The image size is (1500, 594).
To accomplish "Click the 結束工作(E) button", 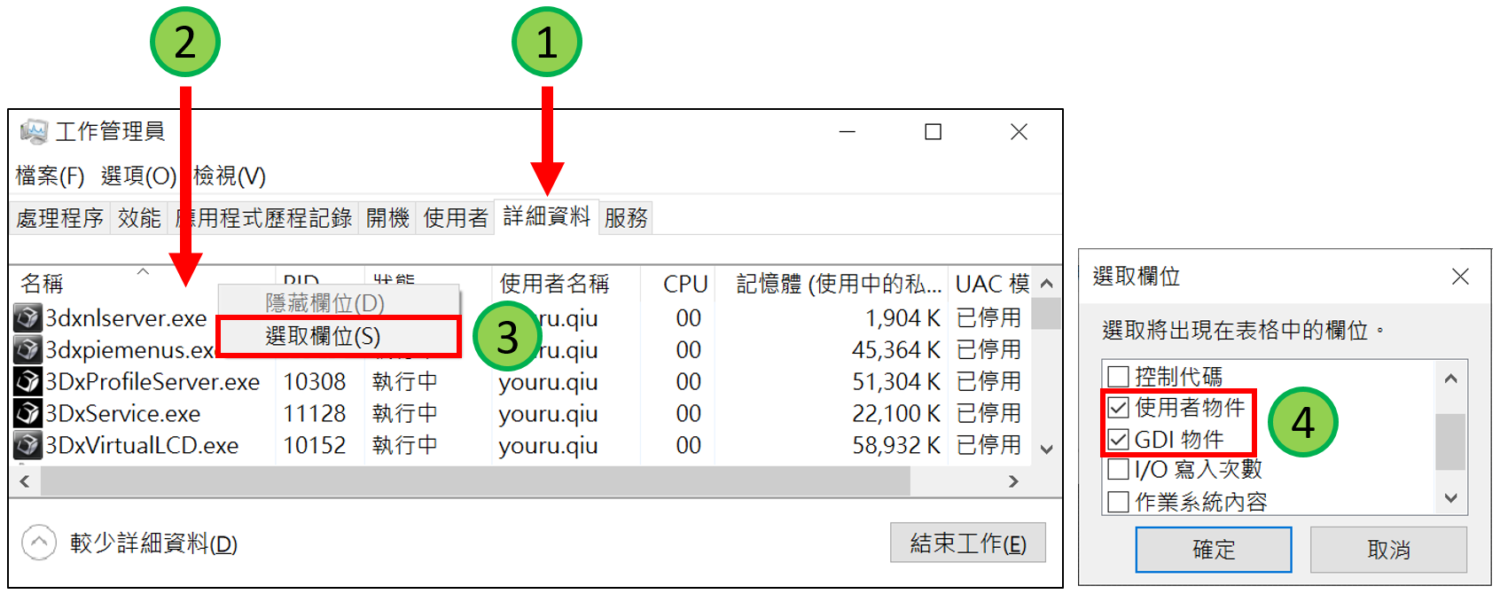I will pos(967,543).
